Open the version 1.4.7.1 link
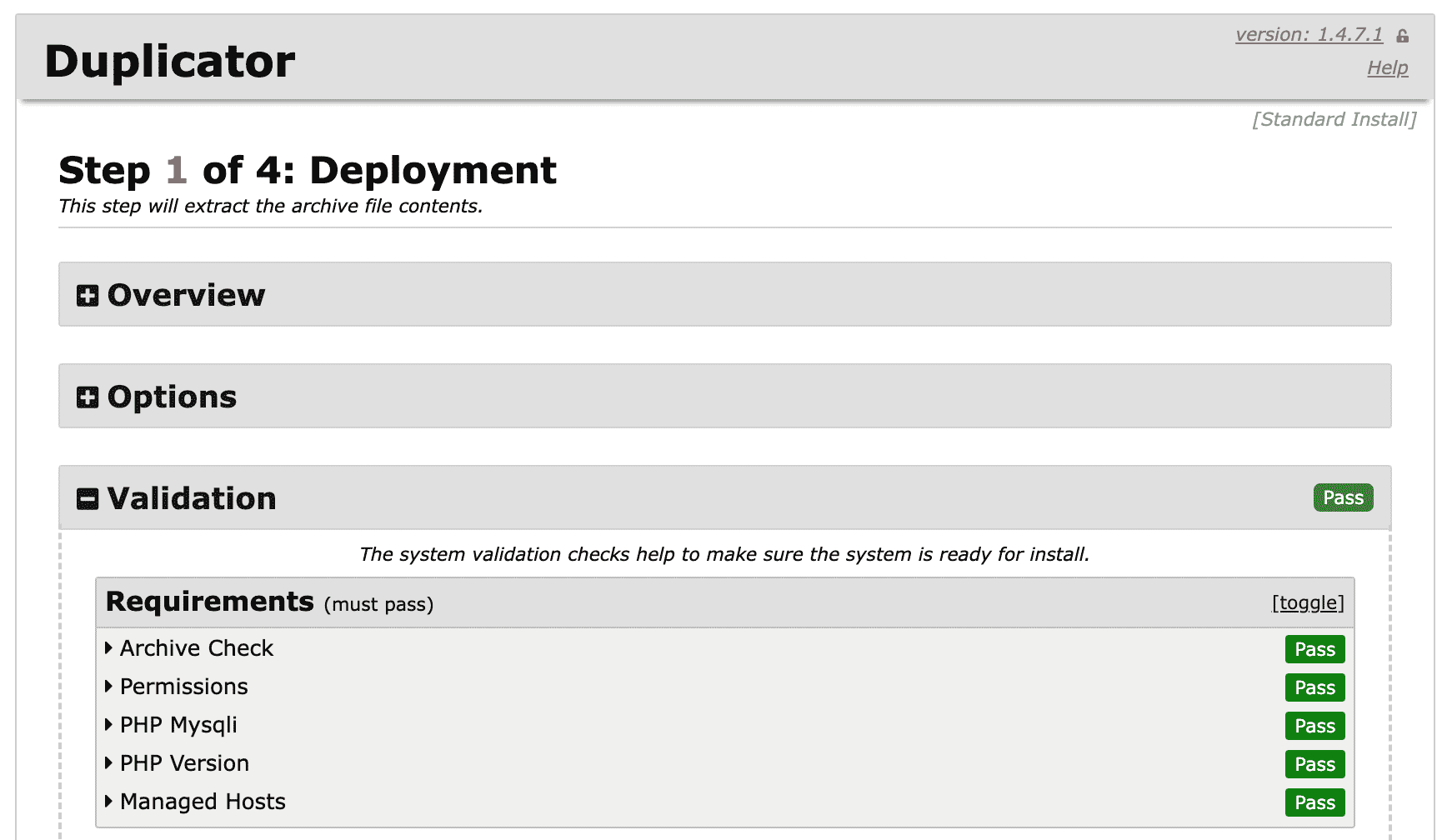 click(1309, 35)
